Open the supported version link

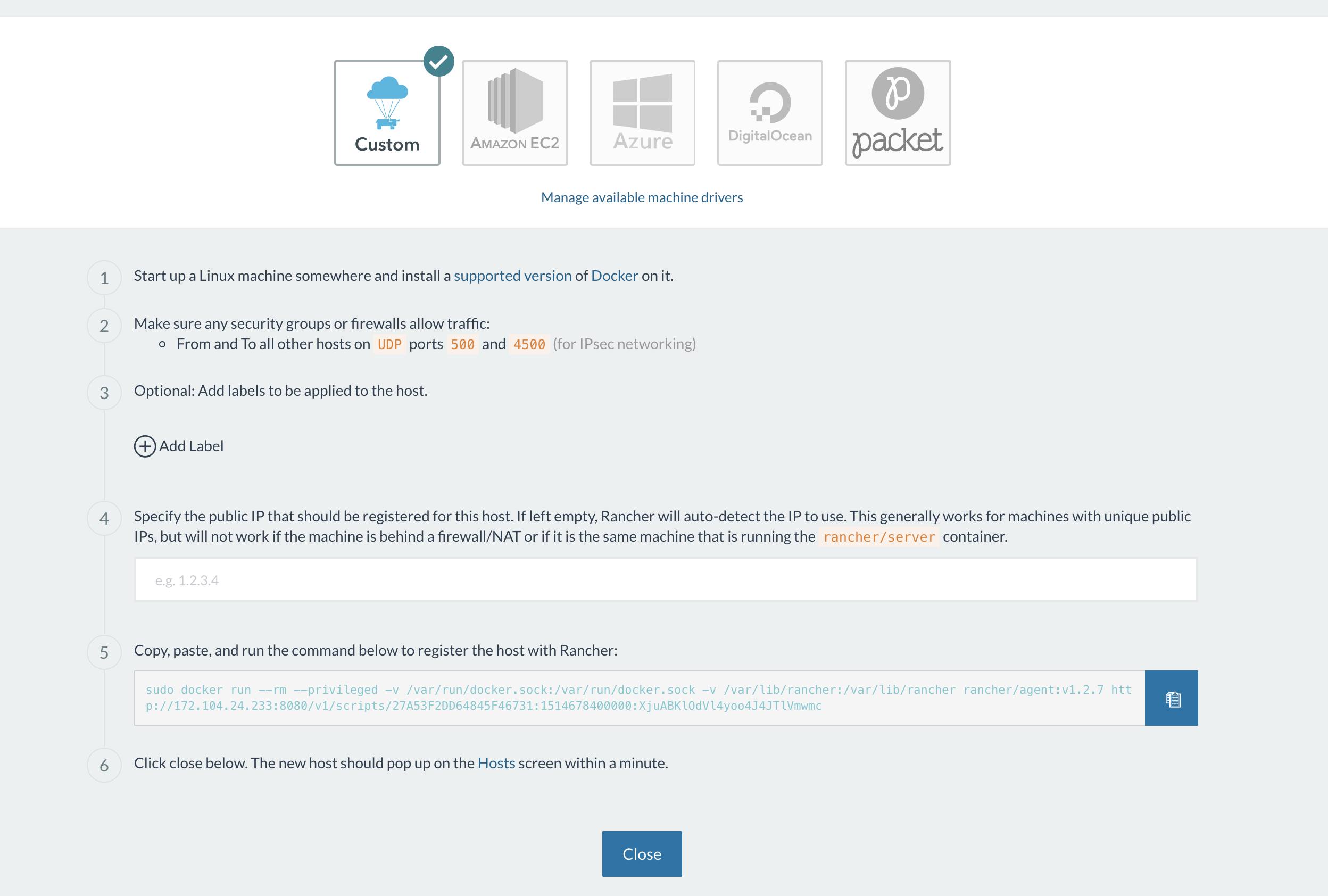pyautogui.click(x=512, y=276)
